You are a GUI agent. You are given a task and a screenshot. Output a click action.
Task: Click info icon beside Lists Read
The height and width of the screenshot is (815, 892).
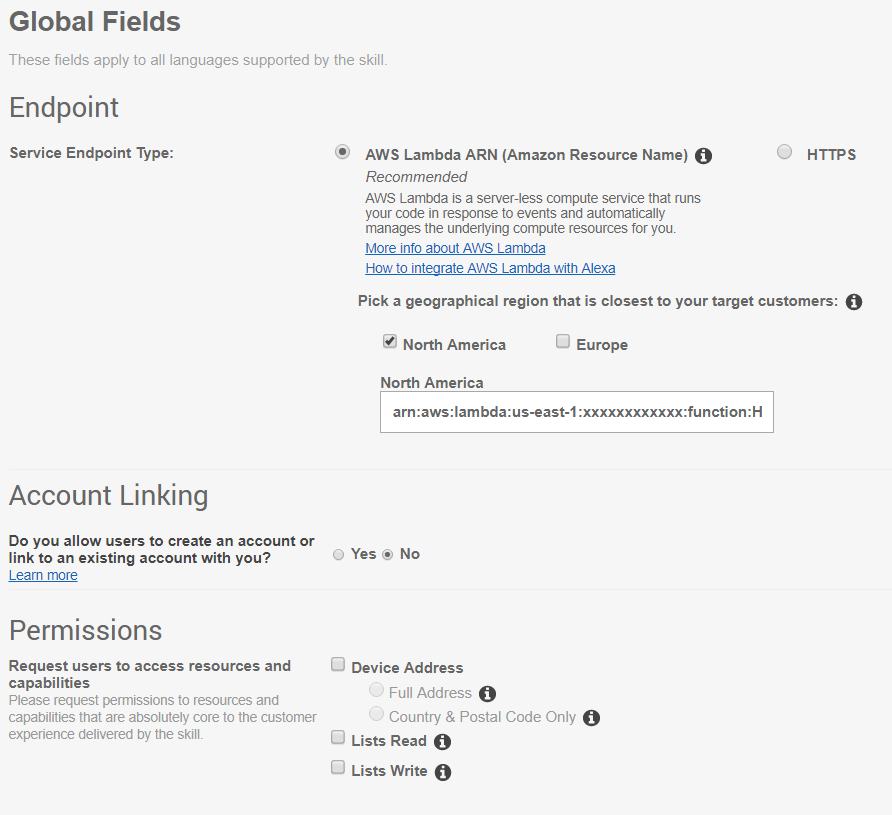pos(443,741)
